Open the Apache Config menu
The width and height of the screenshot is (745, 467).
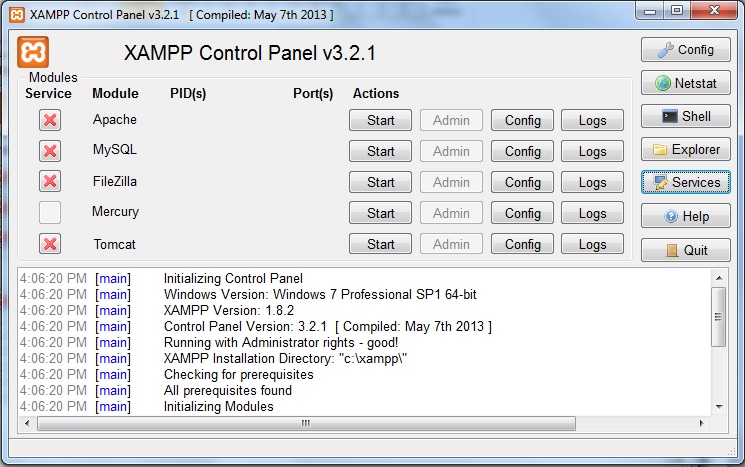pyautogui.click(x=522, y=120)
